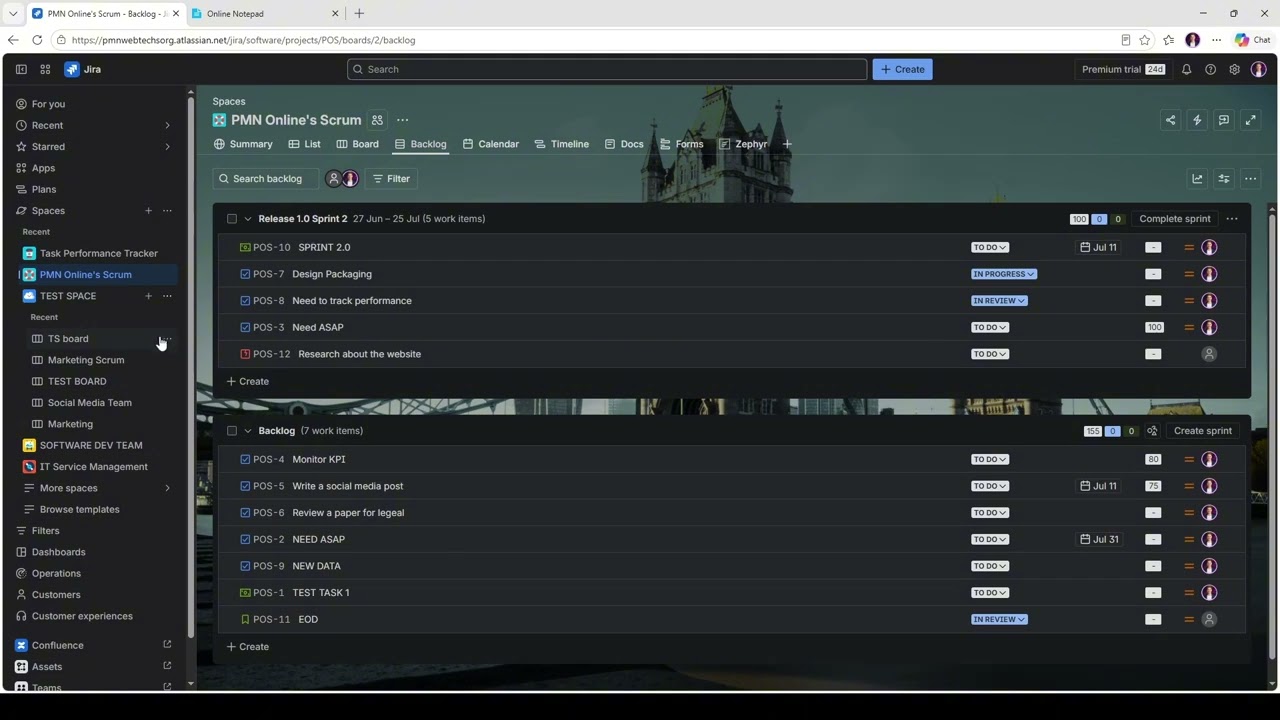Select all work items in the Backlog section

[232, 431]
